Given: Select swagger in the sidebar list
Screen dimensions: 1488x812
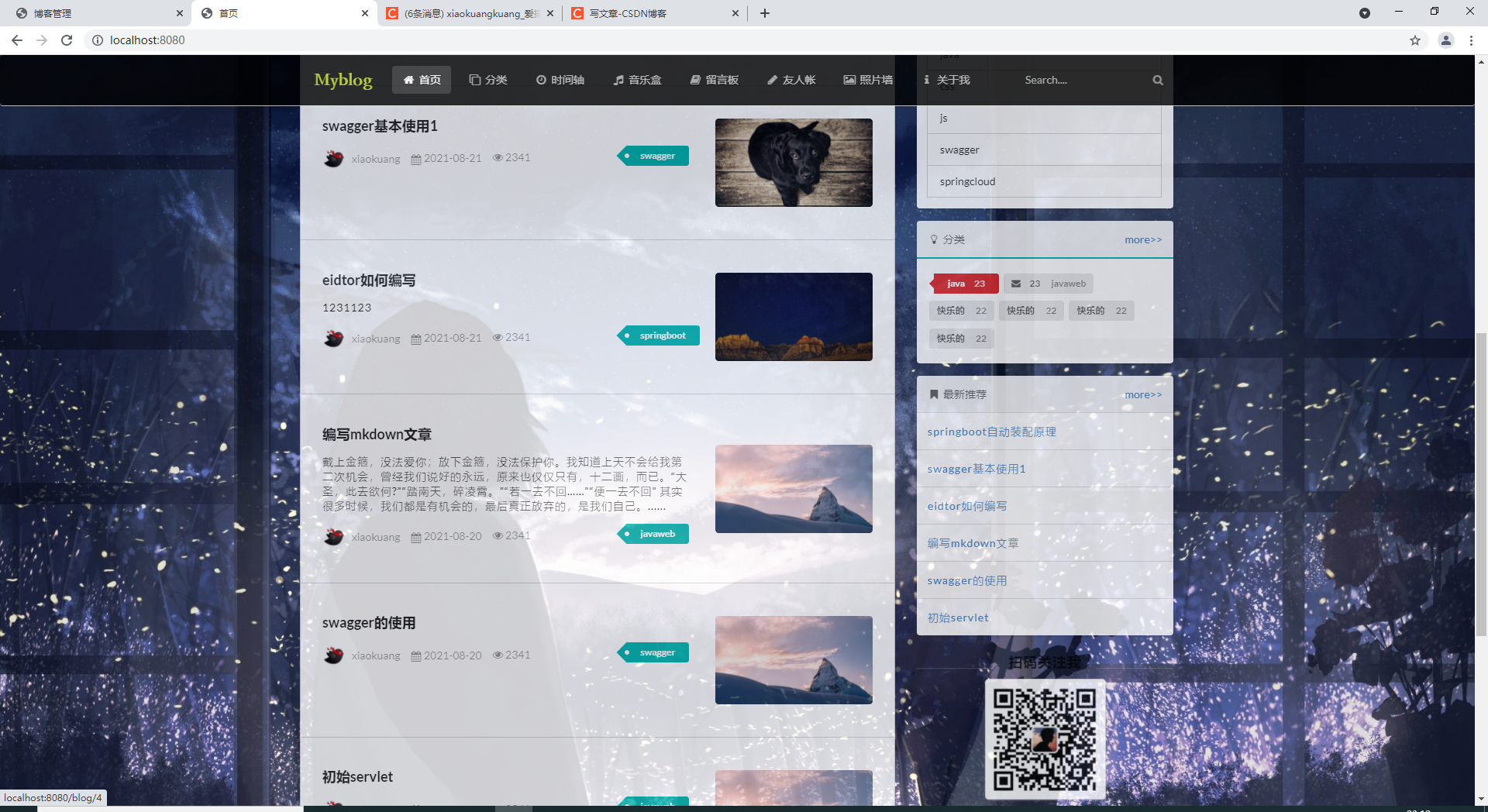Looking at the screenshot, I should click(x=1044, y=150).
